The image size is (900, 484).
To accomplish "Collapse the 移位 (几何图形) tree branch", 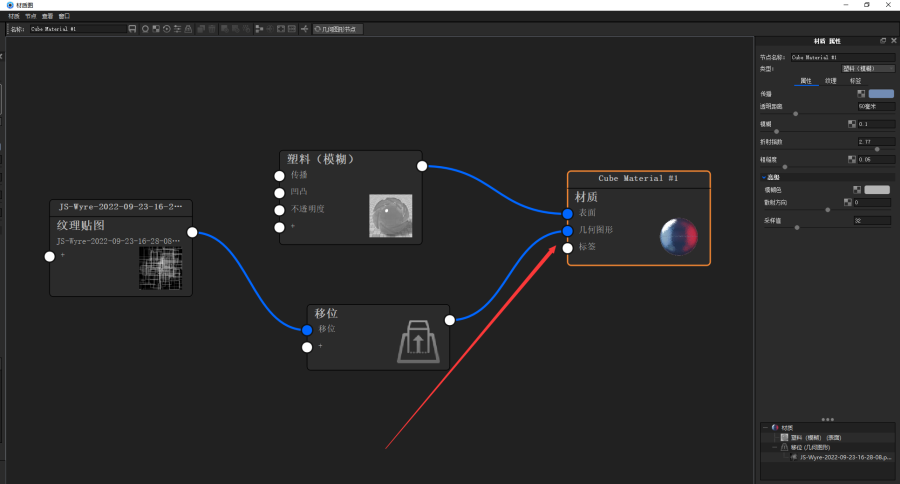I will [x=774, y=447].
